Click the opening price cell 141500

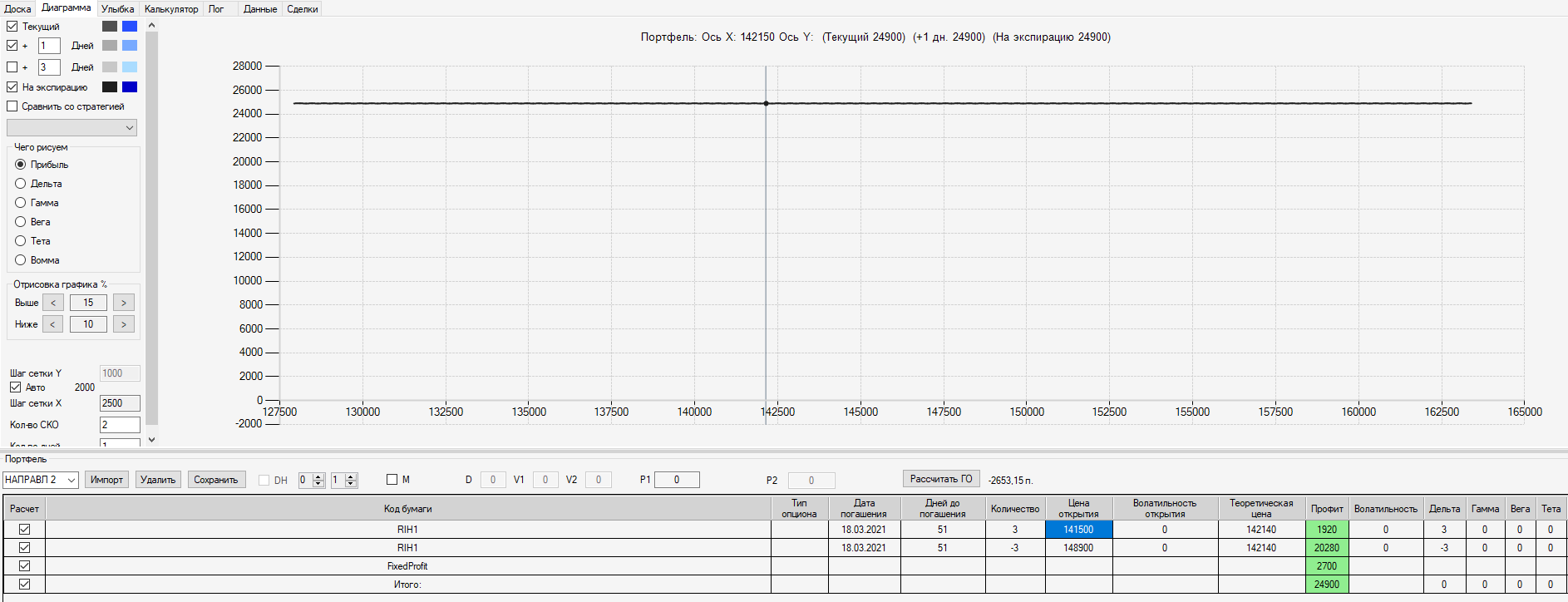pos(1078,530)
